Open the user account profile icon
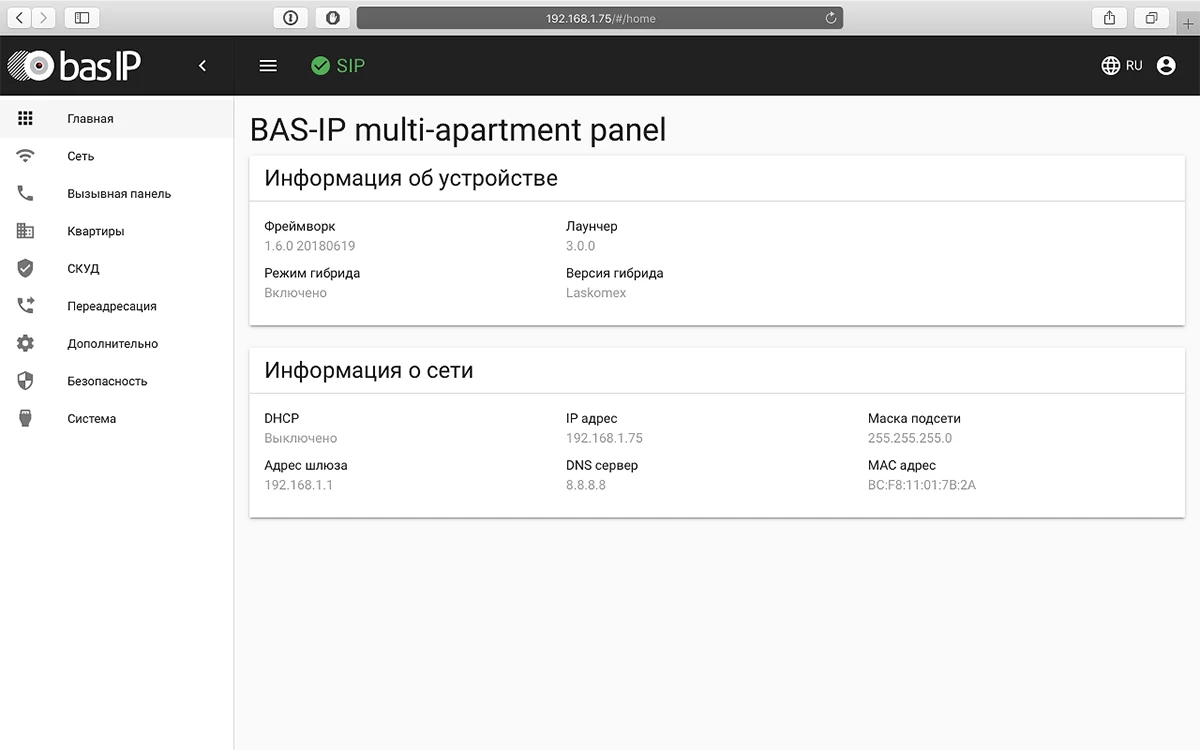The height and width of the screenshot is (750, 1200). pyautogui.click(x=1166, y=66)
